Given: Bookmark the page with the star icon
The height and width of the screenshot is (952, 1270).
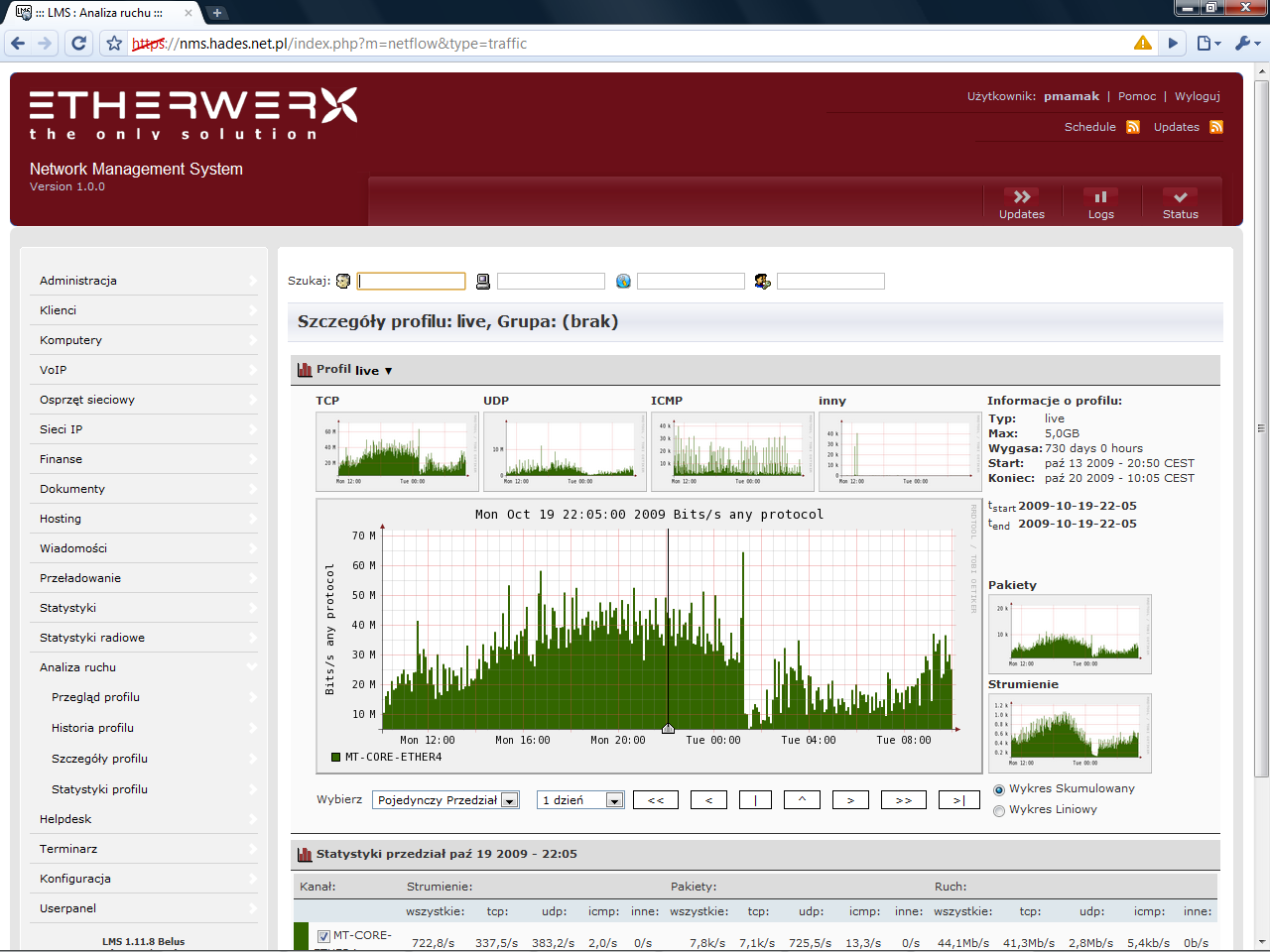Looking at the screenshot, I should click(114, 43).
